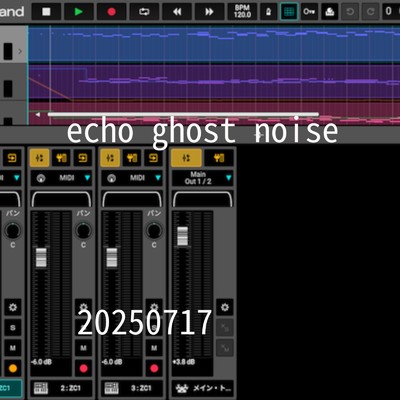Arm channel 2:ZC1 for recording
This screenshot has height=400, width=400.
click(83, 368)
